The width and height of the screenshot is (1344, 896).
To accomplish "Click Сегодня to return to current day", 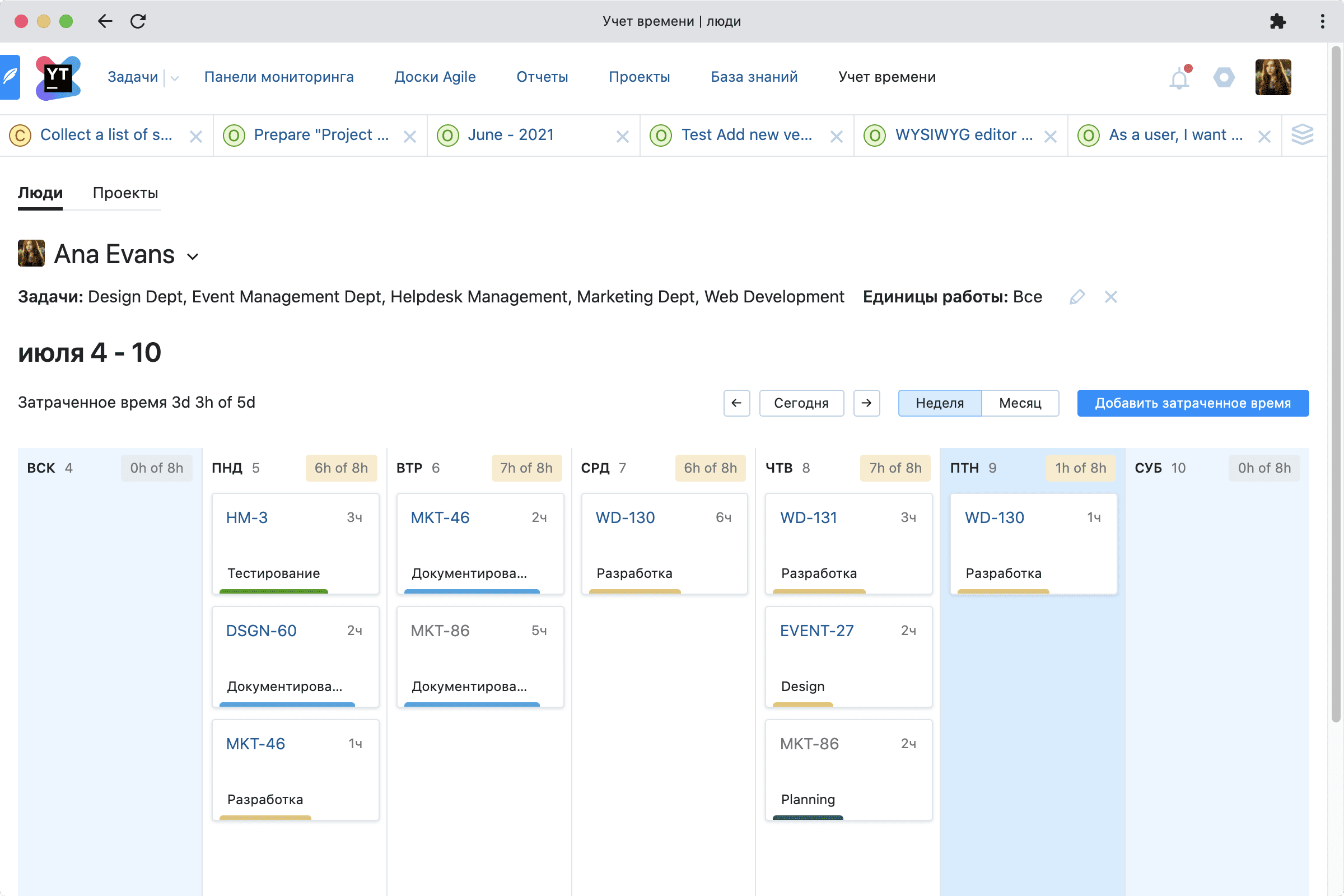I will click(800, 402).
